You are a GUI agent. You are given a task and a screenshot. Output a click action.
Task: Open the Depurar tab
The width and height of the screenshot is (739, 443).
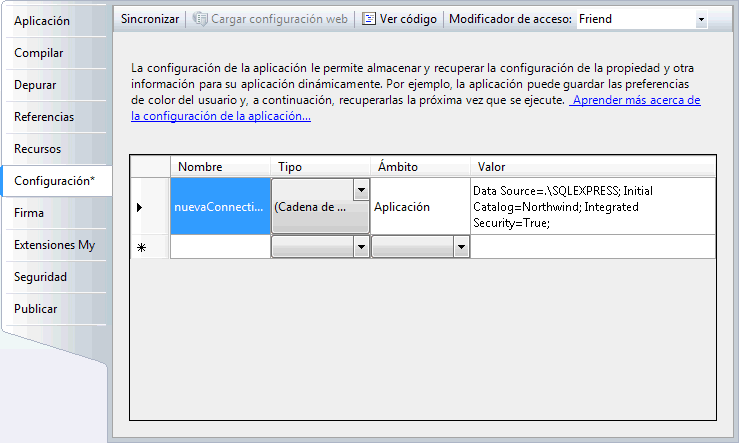[x=35, y=85]
